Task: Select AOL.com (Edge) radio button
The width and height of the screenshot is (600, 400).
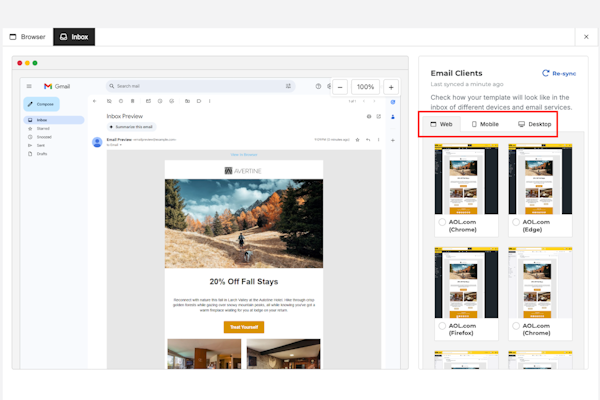Action: click(x=516, y=222)
